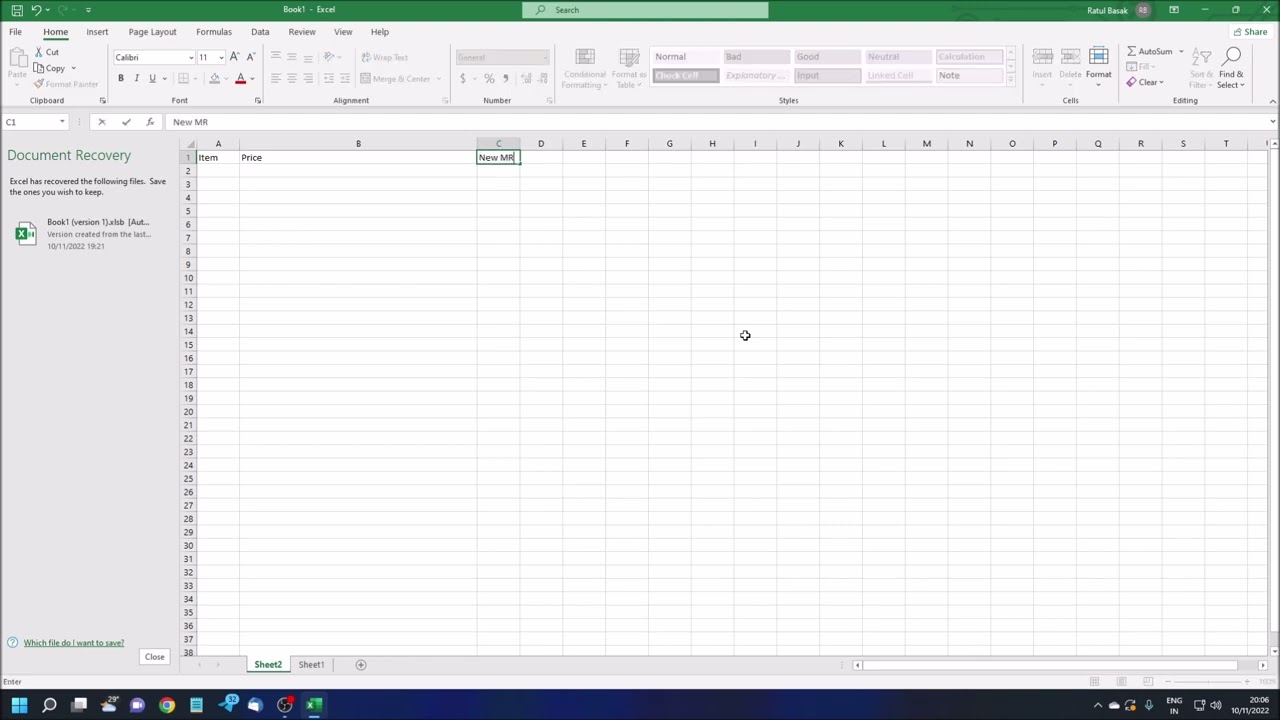This screenshot has width=1280, height=720.
Task: Click the red Font Color letter A
Action: tap(240, 78)
